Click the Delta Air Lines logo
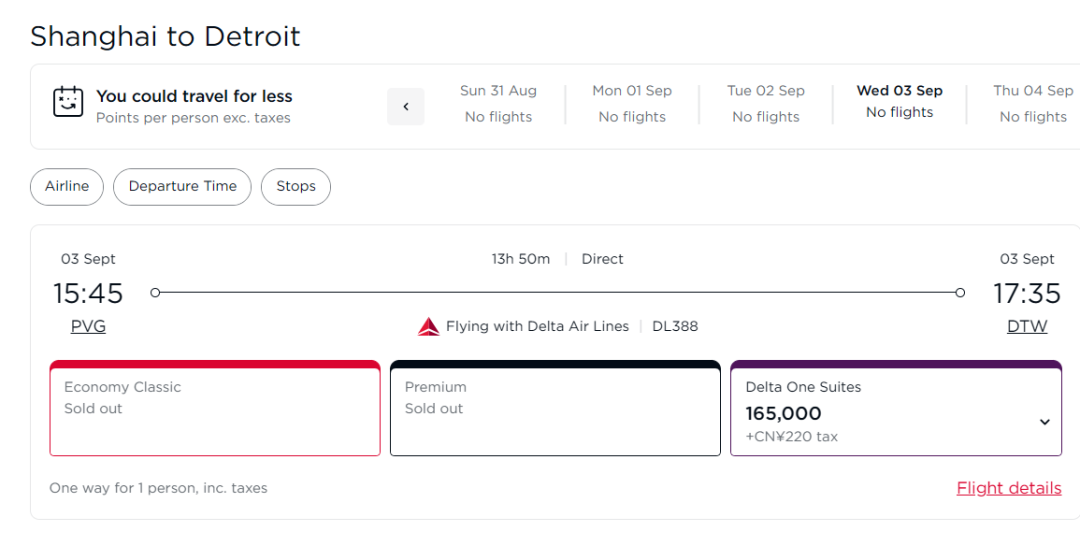 click(x=428, y=326)
